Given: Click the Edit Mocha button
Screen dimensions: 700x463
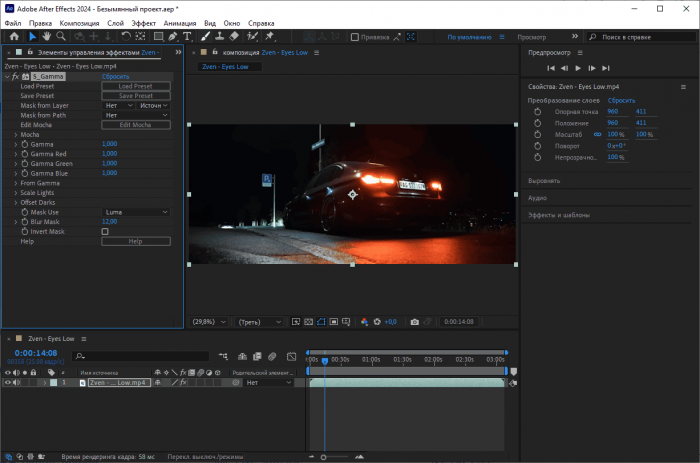Looking at the screenshot, I should [136, 125].
